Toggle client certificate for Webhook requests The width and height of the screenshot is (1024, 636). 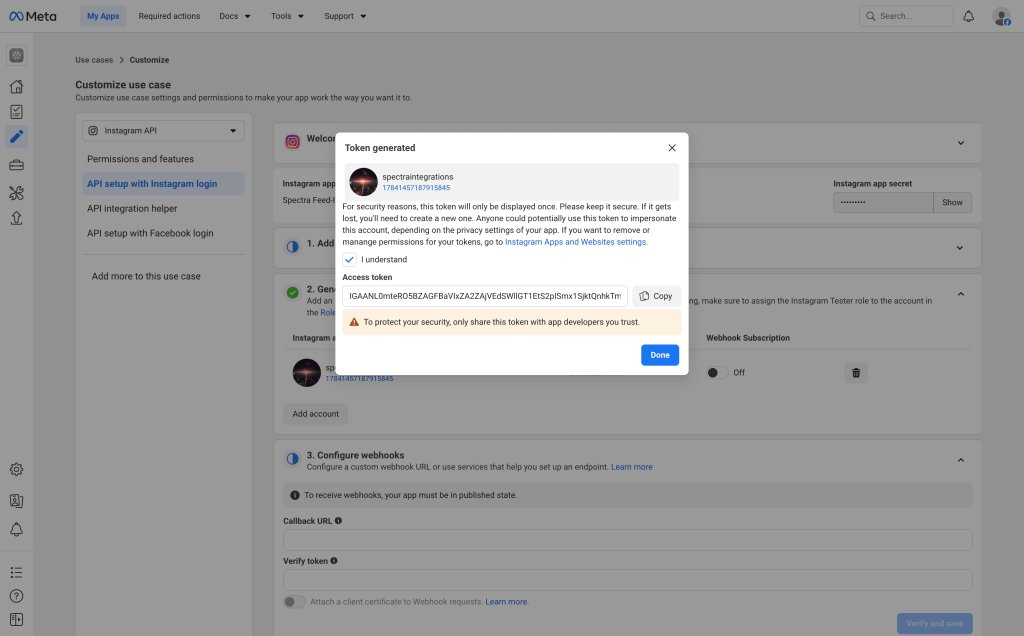pos(294,601)
